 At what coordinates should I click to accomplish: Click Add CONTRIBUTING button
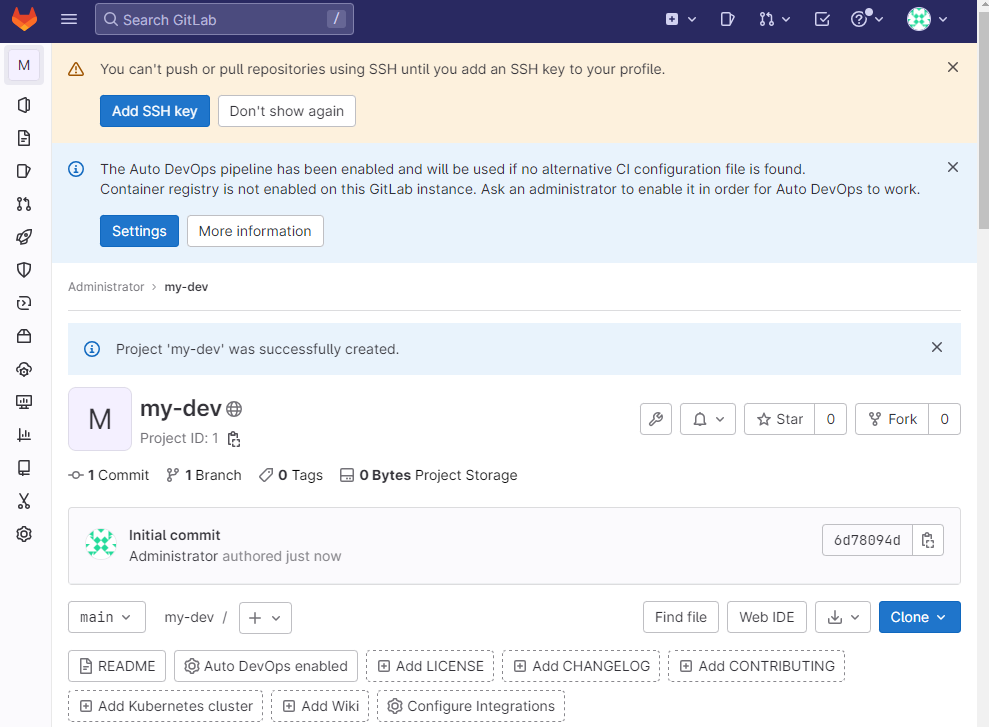[756, 666]
